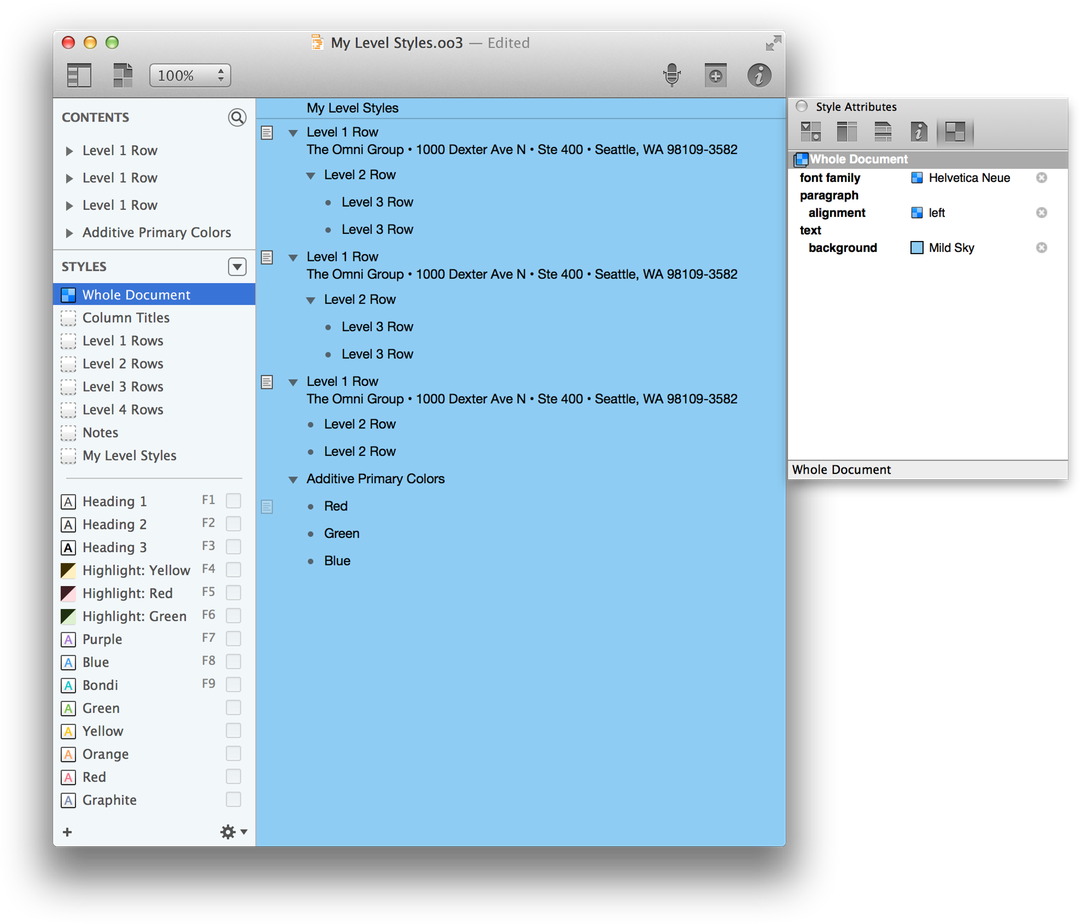Remove the Helvetica Neue font family attribute

click(1041, 178)
